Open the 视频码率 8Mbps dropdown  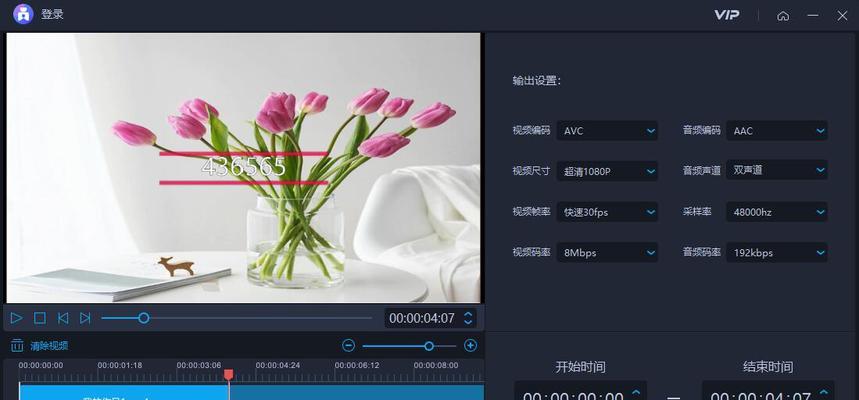coord(607,253)
